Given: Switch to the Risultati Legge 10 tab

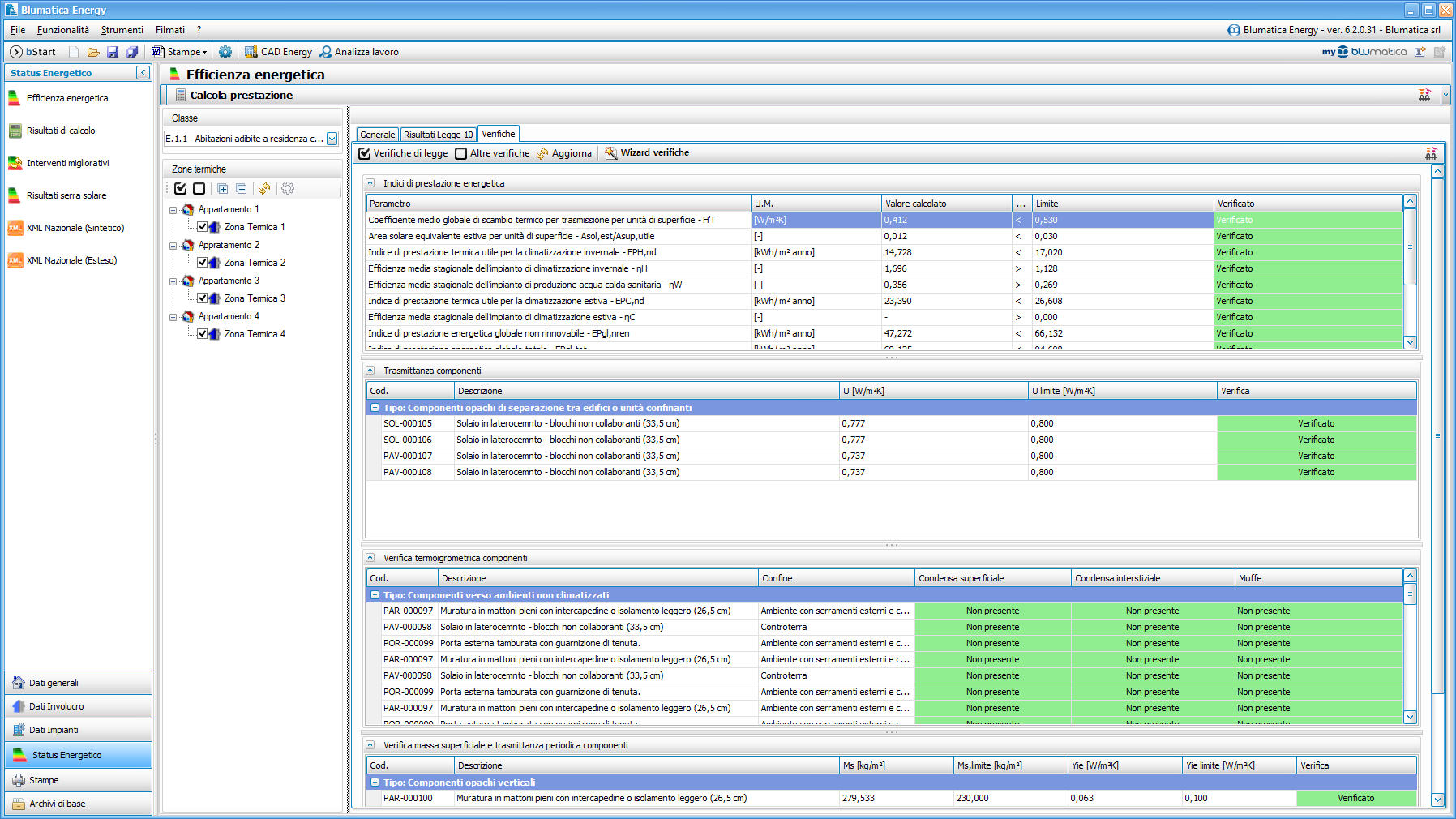Looking at the screenshot, I should click(438, 135).
